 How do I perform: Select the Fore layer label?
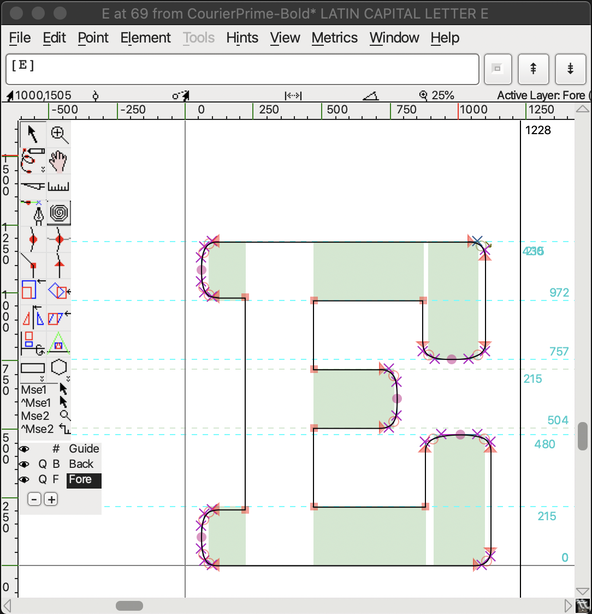pyautogui.click(x=84, y=480)
